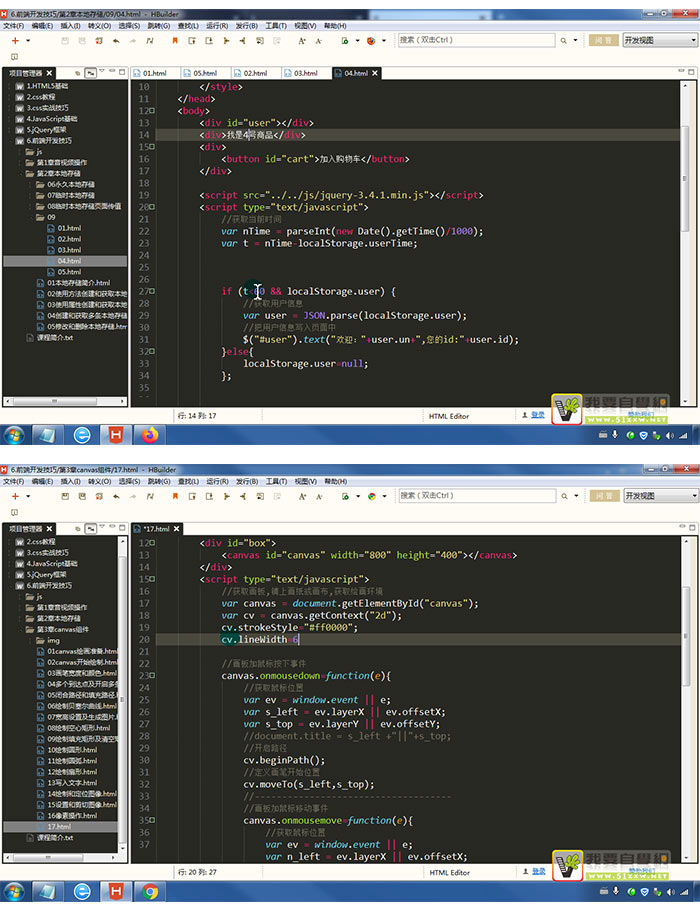700x912 pixels.
Task: Click the undo arrow in bottom window toolbar
Action: (x=116, y=496)
